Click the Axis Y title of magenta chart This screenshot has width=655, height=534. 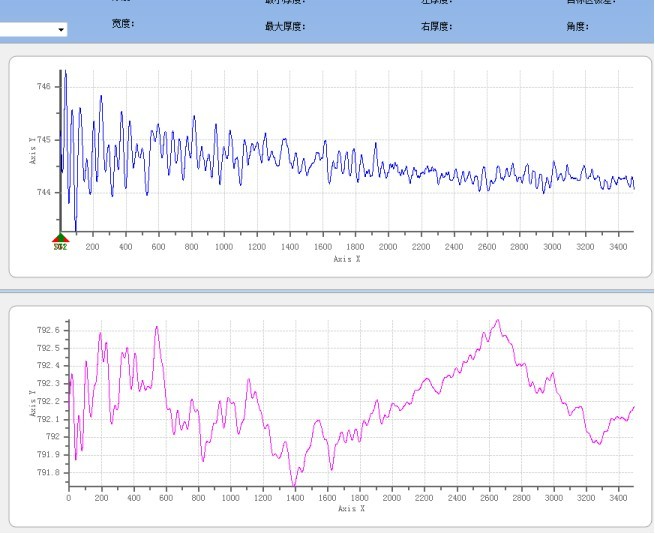pyautogui.click(x=33, y=401)
